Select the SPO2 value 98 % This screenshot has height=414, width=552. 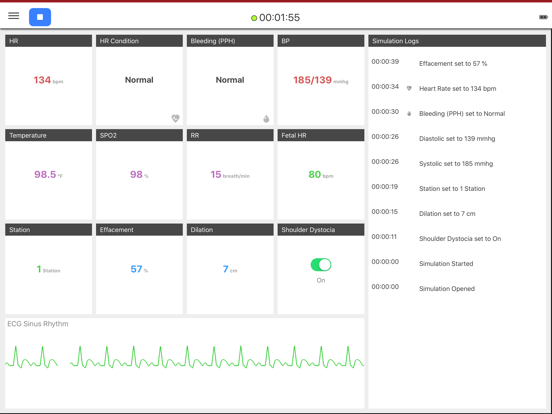tap(139, 175)
